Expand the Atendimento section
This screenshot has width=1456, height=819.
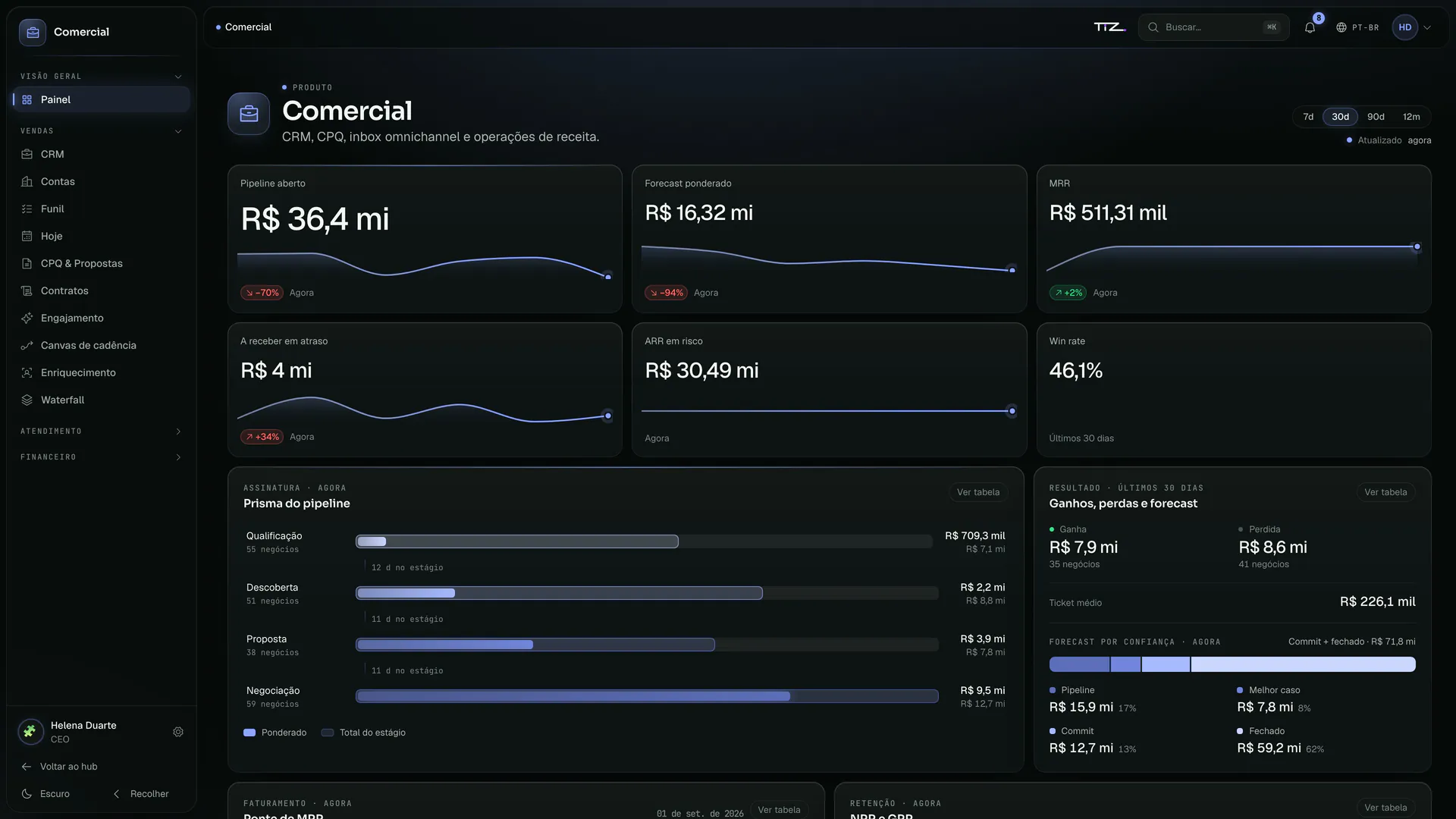coord(100,431)
